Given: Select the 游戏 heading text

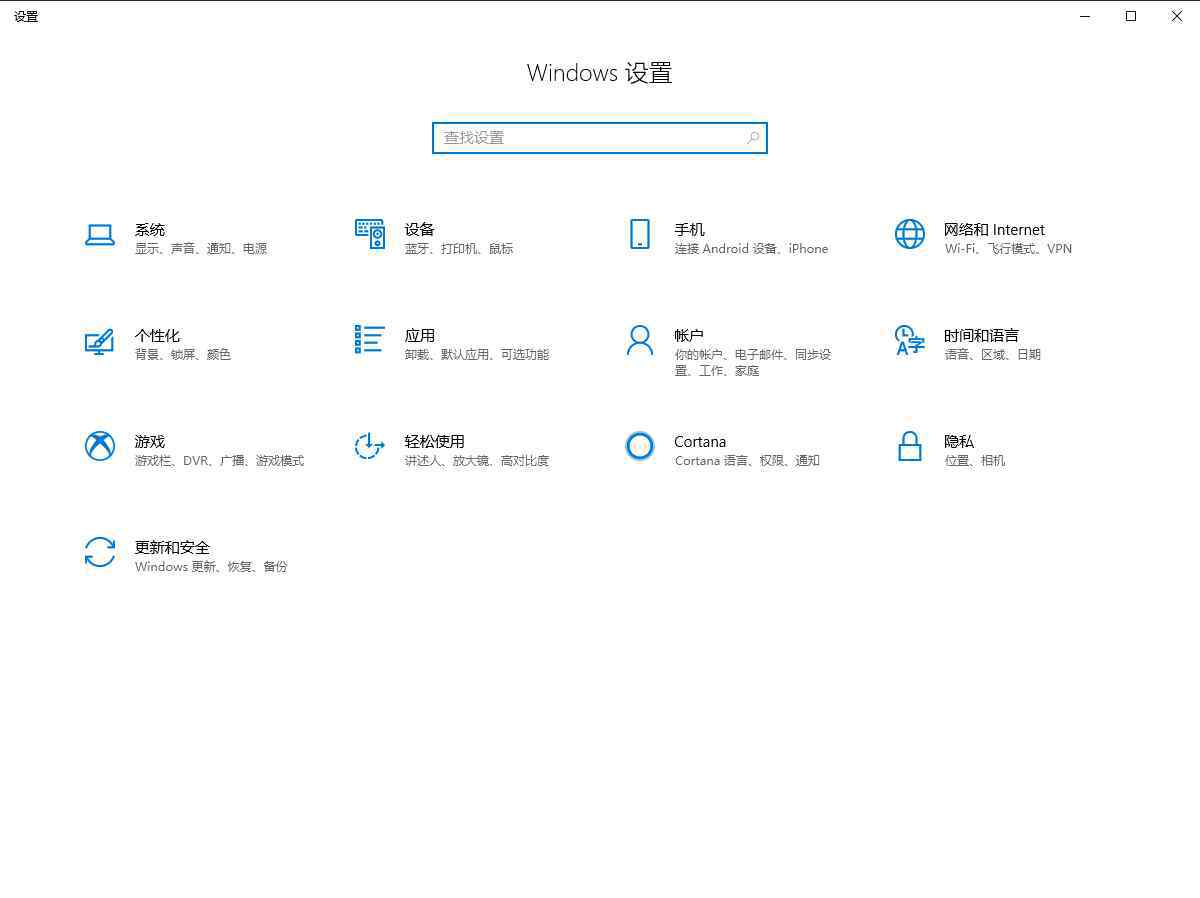Looking at the screenshot, I should point(150,442).
